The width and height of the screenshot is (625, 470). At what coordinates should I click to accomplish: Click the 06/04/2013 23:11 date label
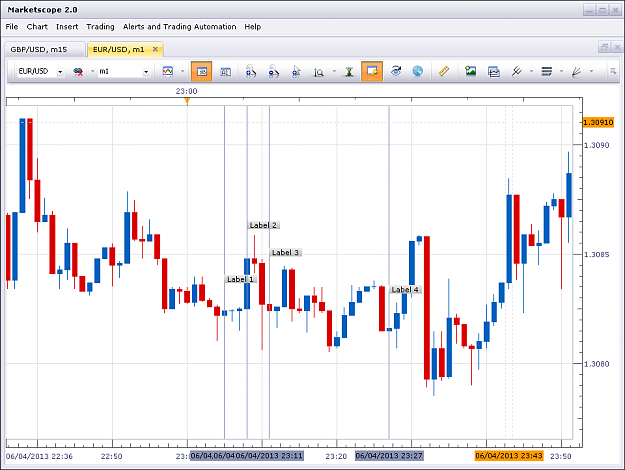pyautogui.click(x=269, y=456)
